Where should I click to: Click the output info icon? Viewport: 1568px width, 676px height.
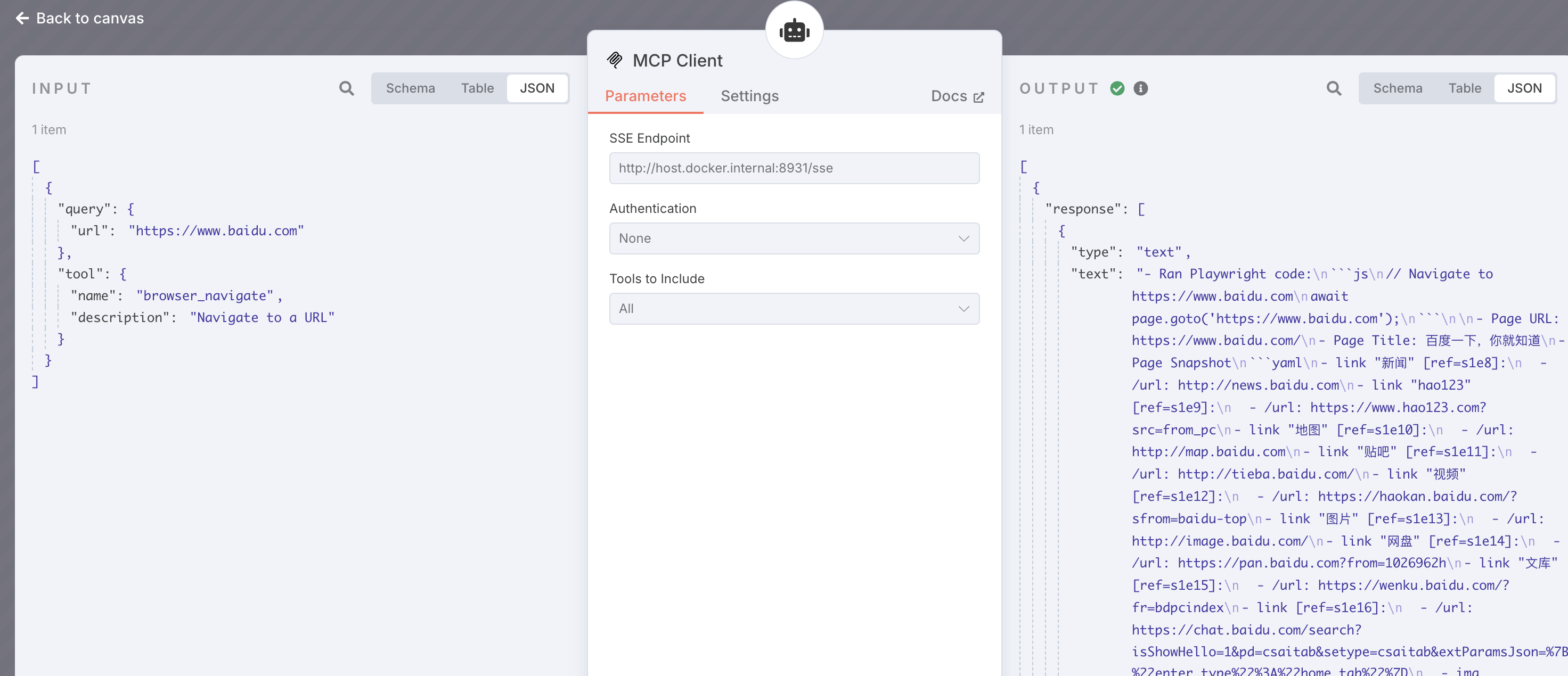click(x=1141, y=88)
